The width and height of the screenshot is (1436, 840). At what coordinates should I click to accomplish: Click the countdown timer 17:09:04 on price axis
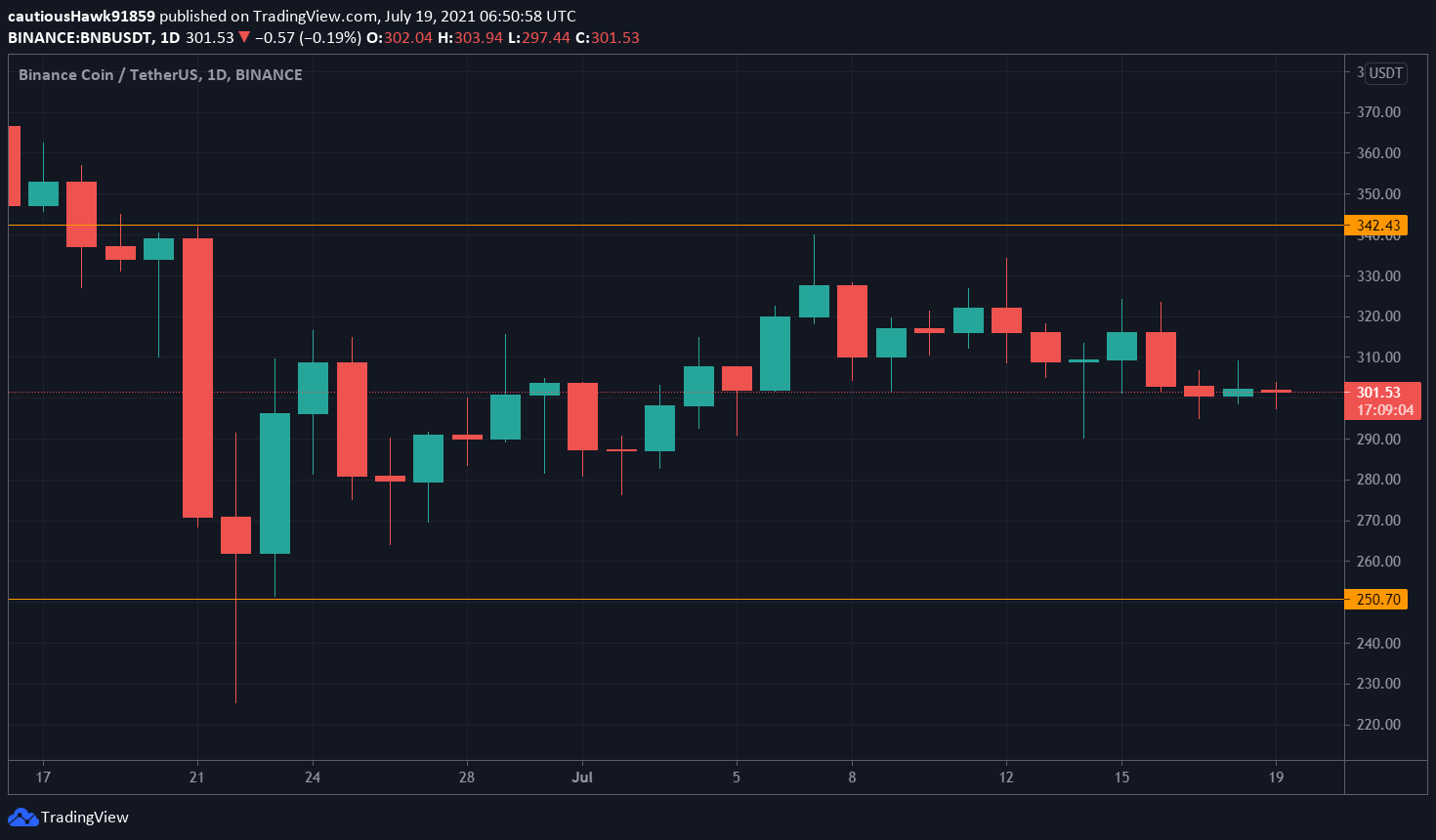coord(1384,411)
